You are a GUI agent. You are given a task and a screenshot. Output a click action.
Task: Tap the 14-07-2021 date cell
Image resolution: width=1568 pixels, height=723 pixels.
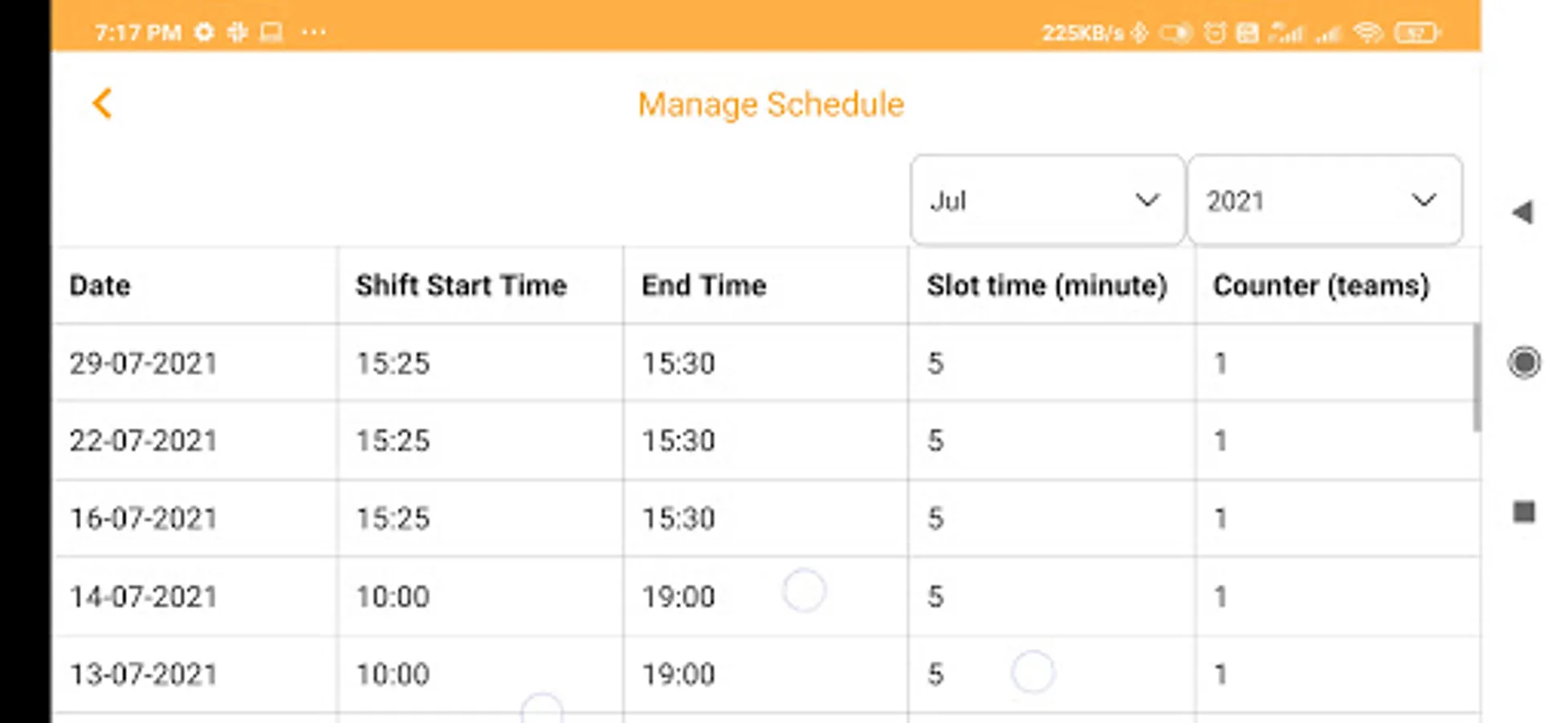click(x=144, y=596)
